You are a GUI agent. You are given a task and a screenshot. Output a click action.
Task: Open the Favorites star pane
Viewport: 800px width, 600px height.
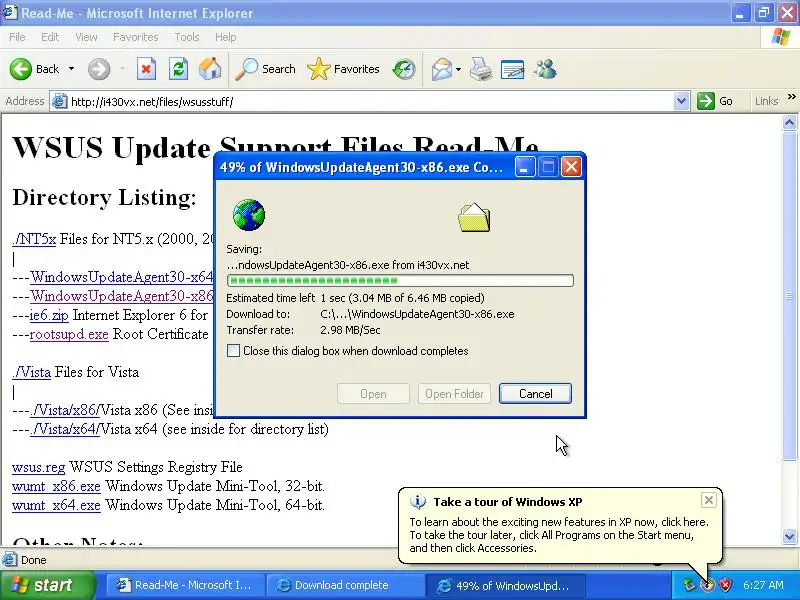click(x=343, y=69)
